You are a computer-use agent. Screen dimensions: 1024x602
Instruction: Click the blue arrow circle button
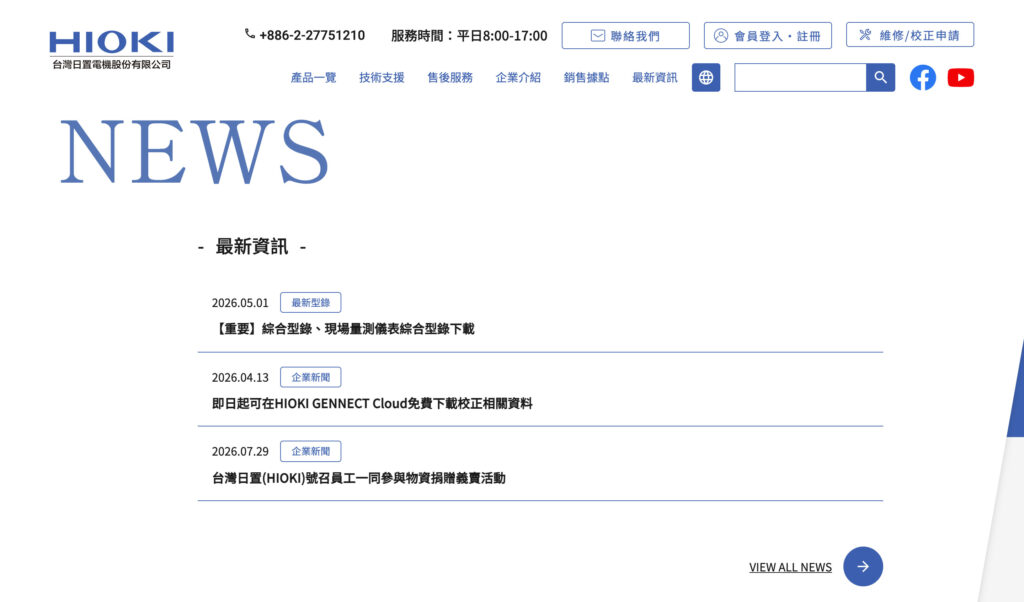(863, 566)
